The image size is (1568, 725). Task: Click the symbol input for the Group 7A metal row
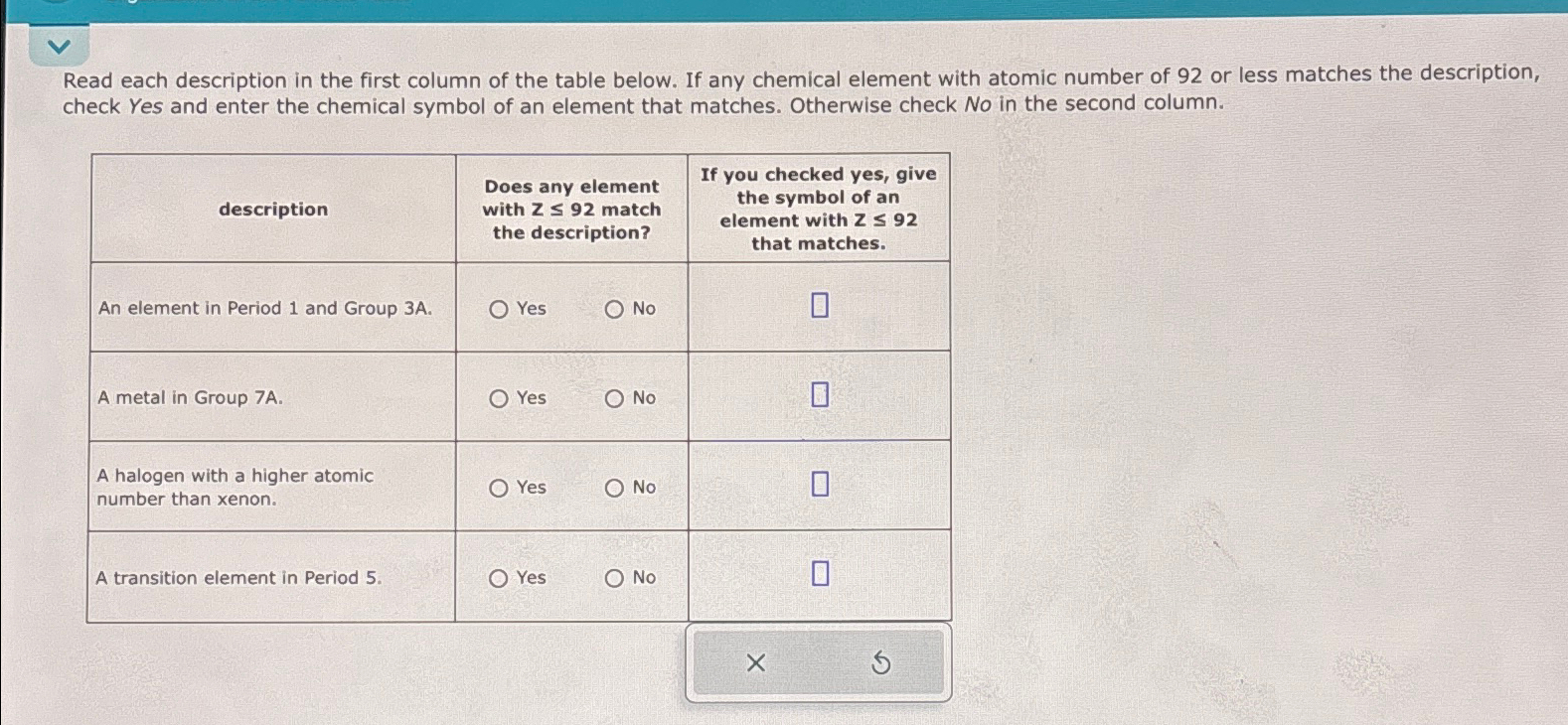tap(819, 393)
